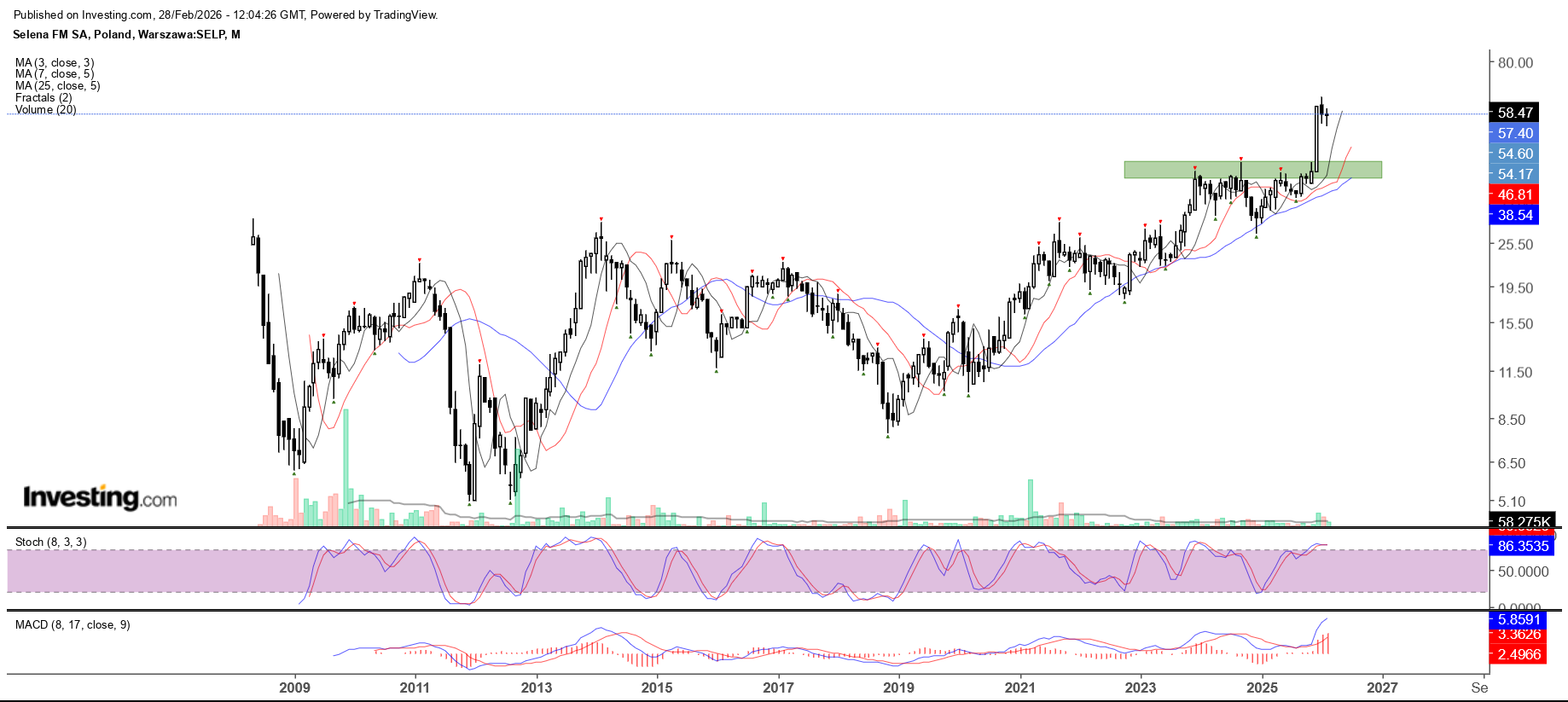Viewport: 1568px width, 702px height.
Task: Click the blue 38.54 price tag
Action: (x=1515, y=215)
